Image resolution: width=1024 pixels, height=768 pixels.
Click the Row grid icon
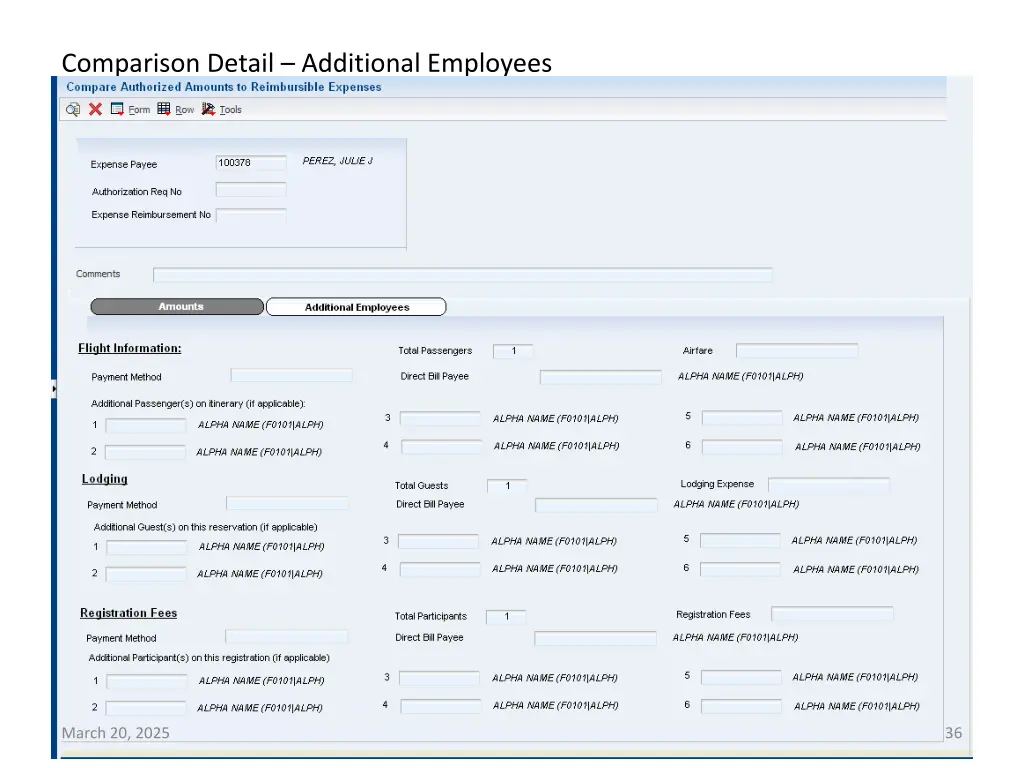click(164, 109)
